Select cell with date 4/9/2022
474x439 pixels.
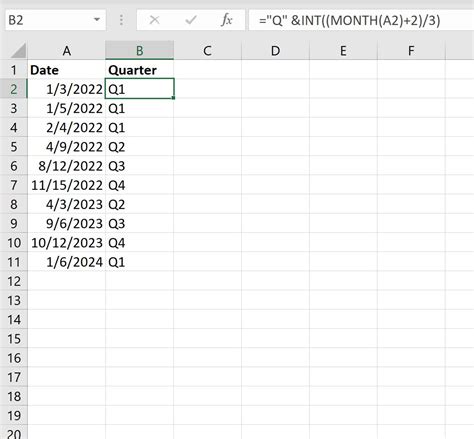pos(67,147)
